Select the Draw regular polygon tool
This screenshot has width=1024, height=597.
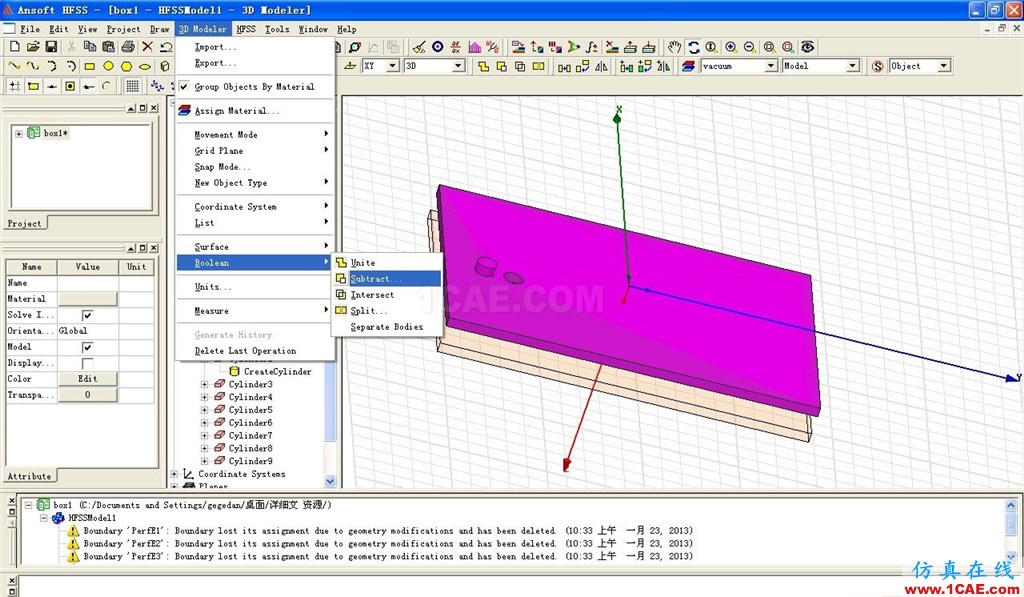pos(127,66)
